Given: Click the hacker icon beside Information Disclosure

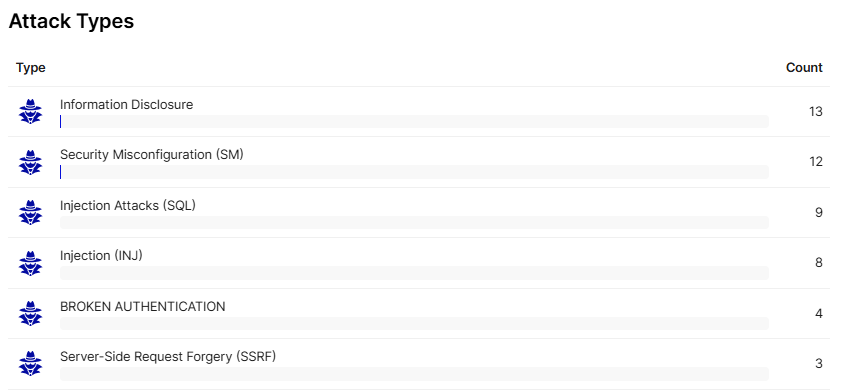Looking at the screenshot, I should tap(30, 111).
